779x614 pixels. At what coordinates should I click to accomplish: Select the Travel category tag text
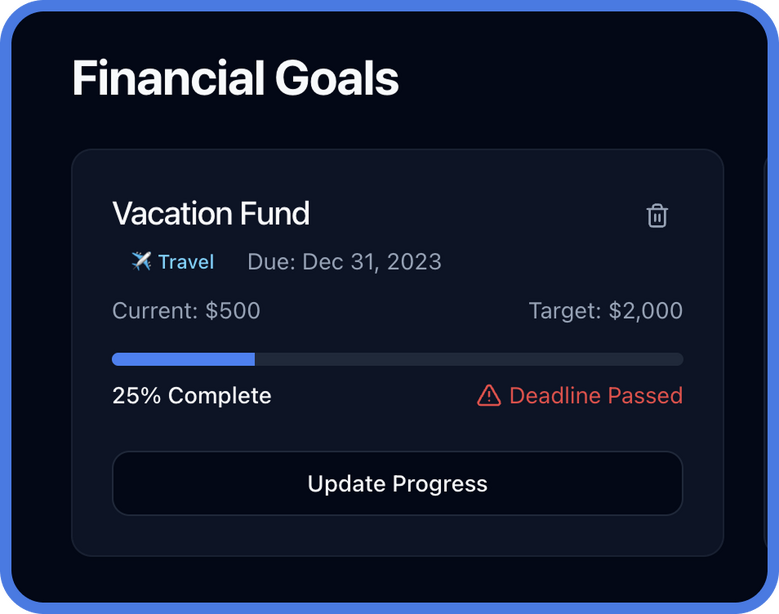coord(186,262)
